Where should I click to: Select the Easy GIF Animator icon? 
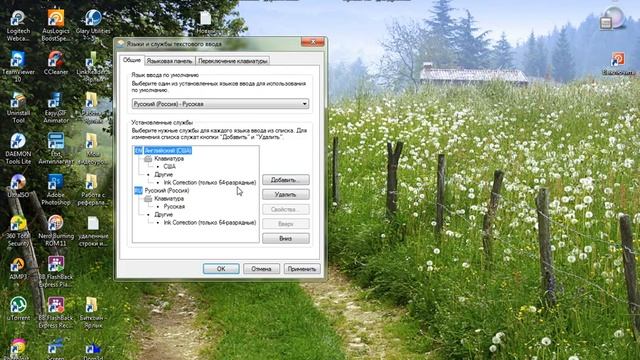(56, 108)
